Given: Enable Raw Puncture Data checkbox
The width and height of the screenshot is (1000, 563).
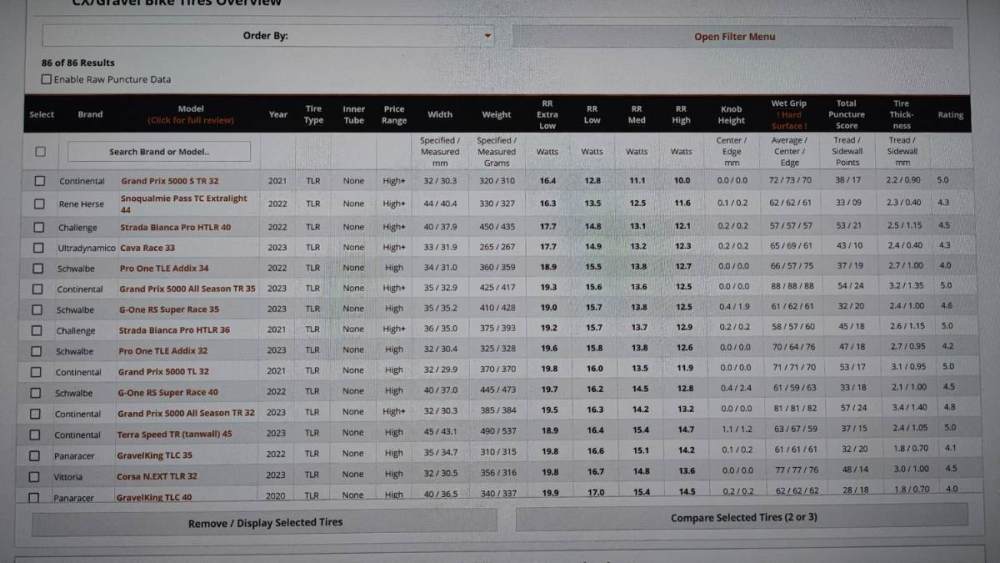Looking at the screenshot, I should [47, 80].
